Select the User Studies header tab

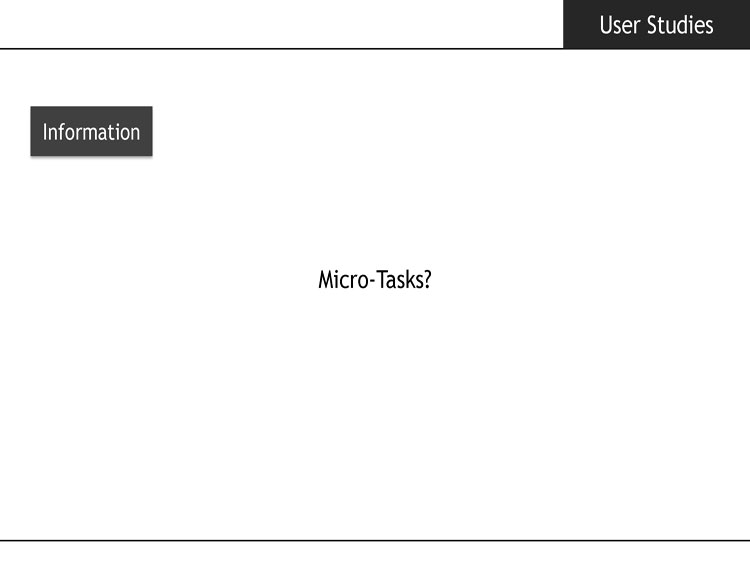tap(656, 24)
